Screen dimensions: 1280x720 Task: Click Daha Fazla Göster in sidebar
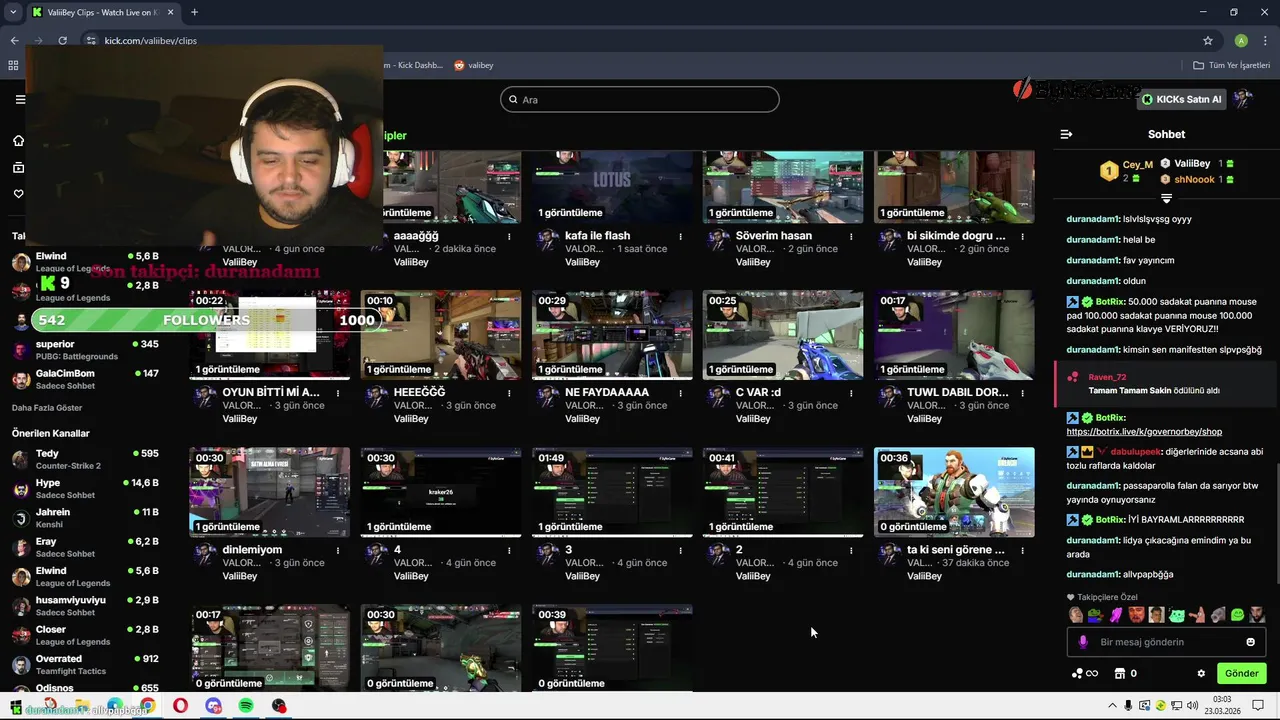47,408
